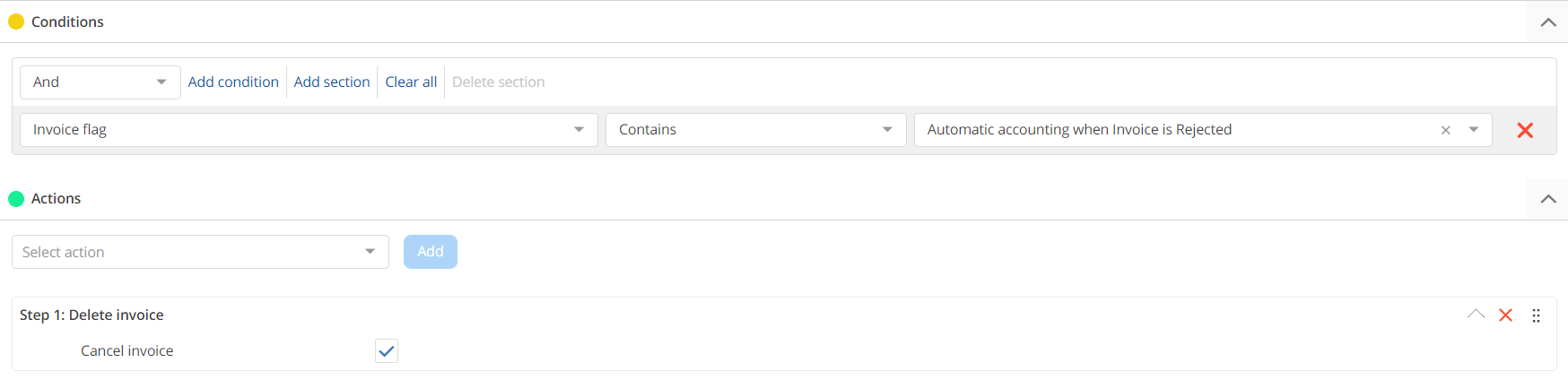
Task: Open the Contains operator dropdown
Action: click(x=754, y=130)
